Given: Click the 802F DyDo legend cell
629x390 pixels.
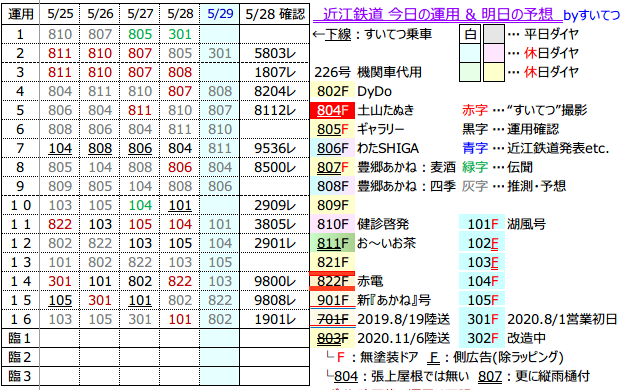Looking at the screenshot, I should (x=333, y=91).
